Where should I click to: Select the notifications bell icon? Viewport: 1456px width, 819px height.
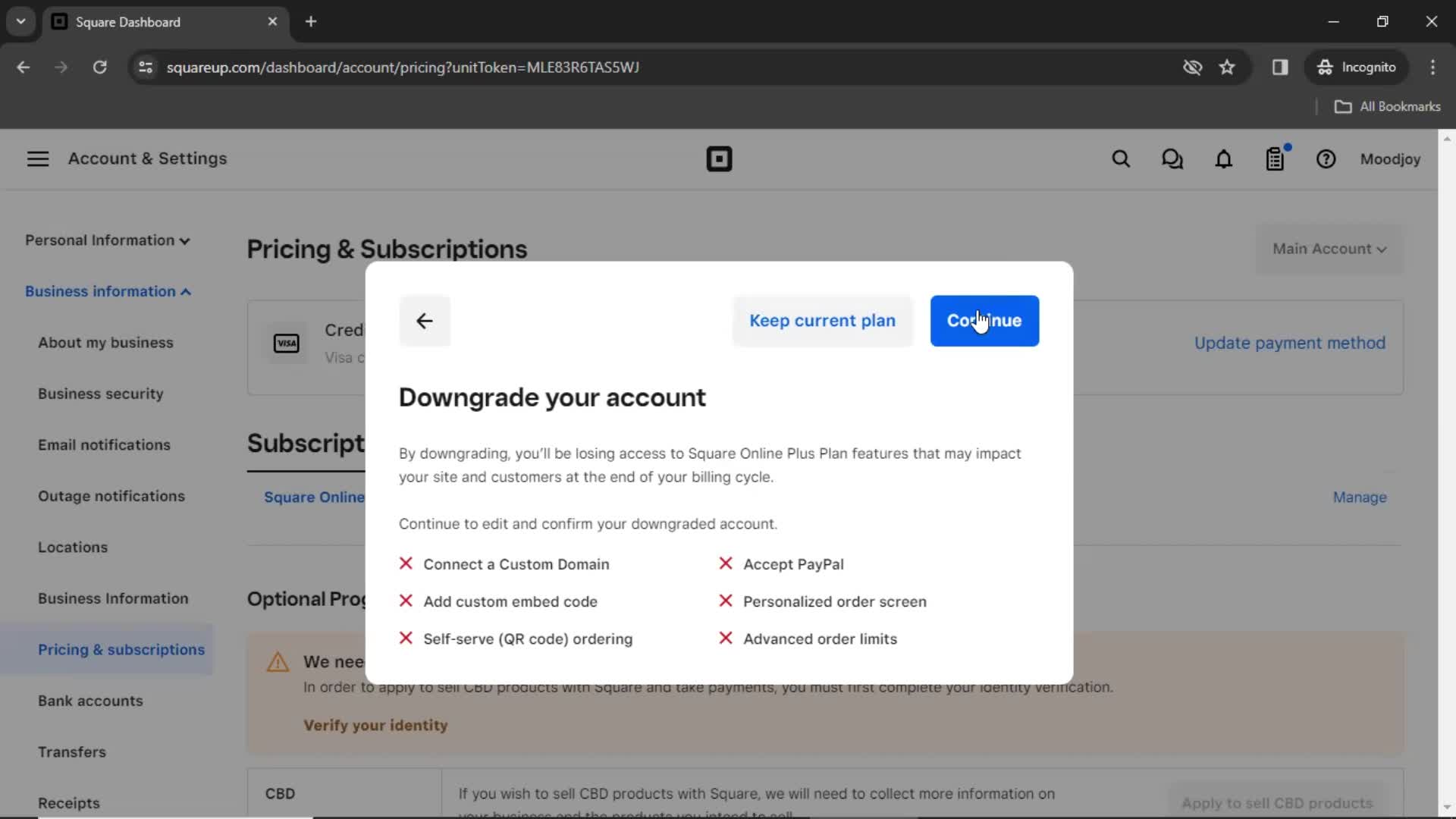[1225, 159]
